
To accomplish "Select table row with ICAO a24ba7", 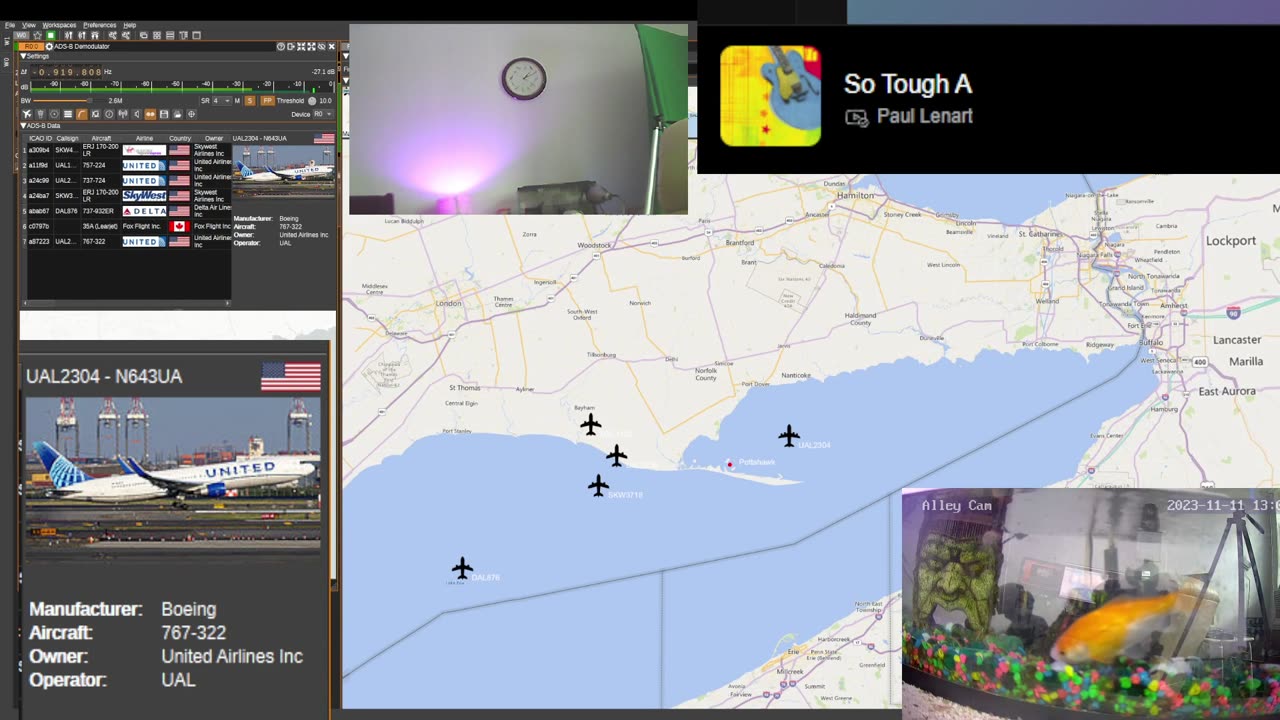I will click(x=127, y=196).
